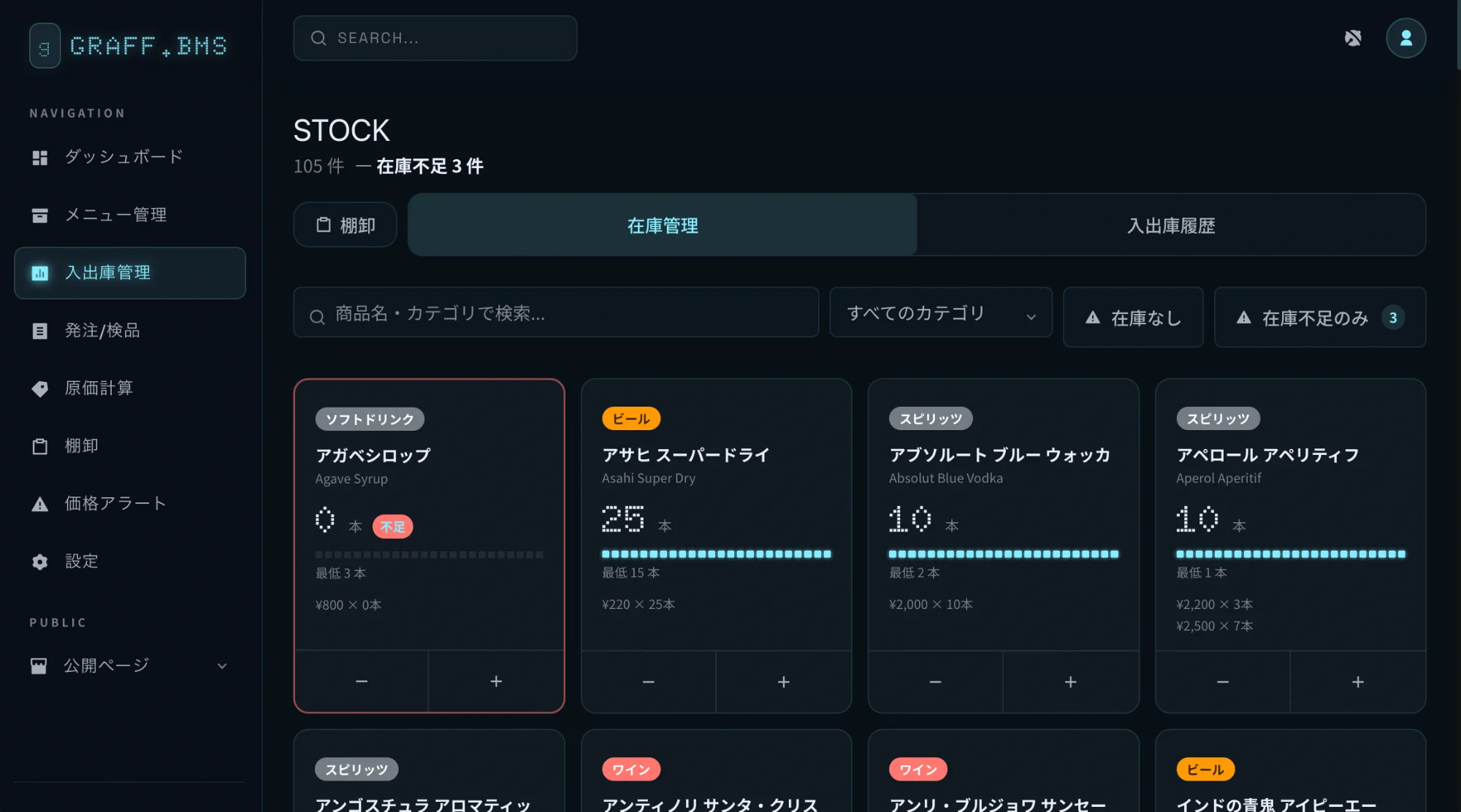Screen dimensions: 1461x812
Task: Click the empty stock bar on アガベシロップ
Action: click(430, 555)
